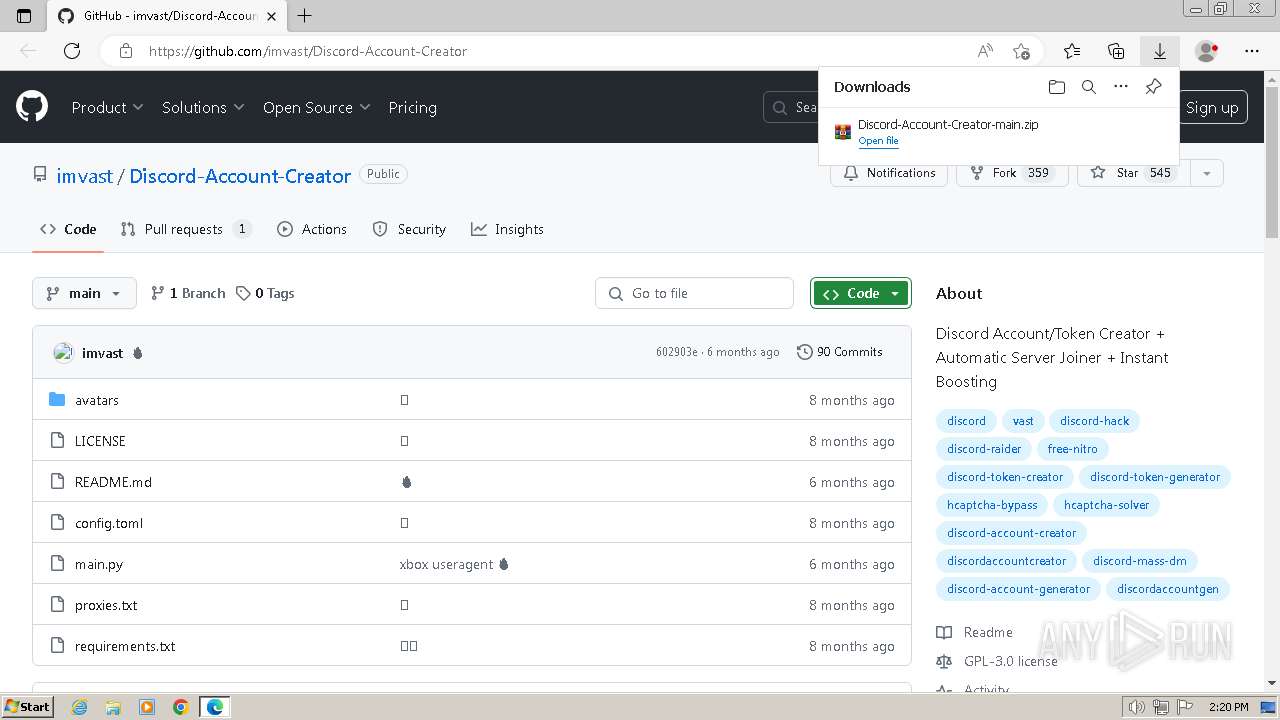
Task: Open the browser profile avatar
Action: (1206, 51)
